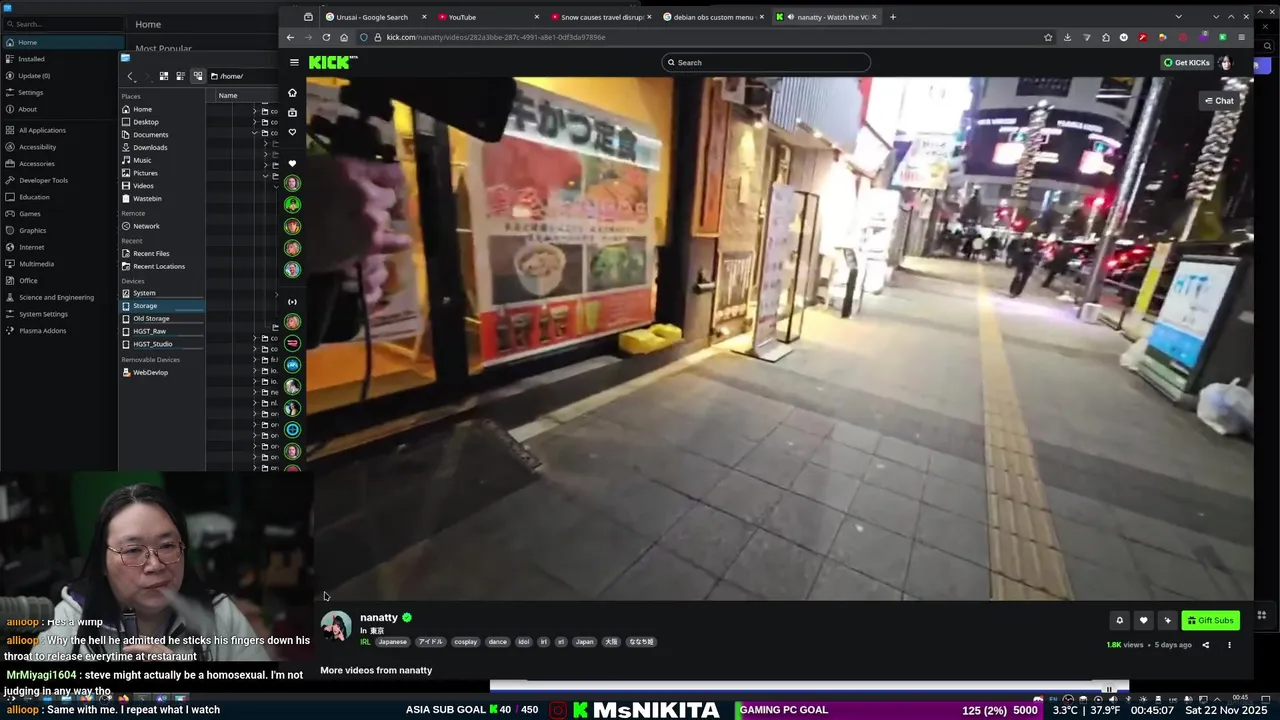Click the IRL category link
Image resolution: width=1280 pixels, height=720 pixels.
point(365,642)
